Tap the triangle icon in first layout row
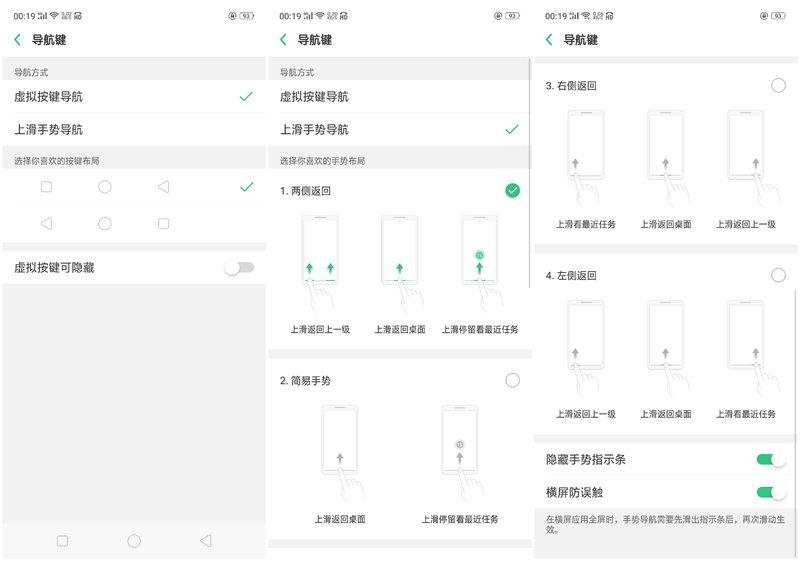The height and width of the screenshot is (561, 800). click(163, 187)
